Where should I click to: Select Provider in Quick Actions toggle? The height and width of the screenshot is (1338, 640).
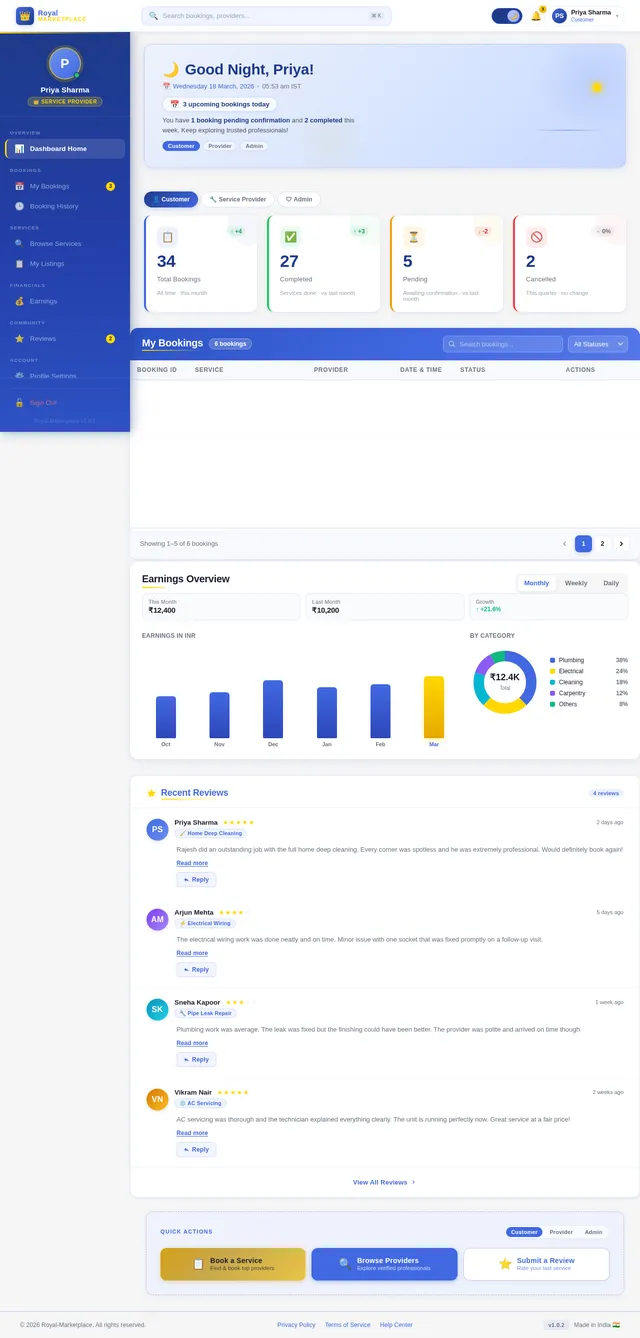[x=561, y=1232]
